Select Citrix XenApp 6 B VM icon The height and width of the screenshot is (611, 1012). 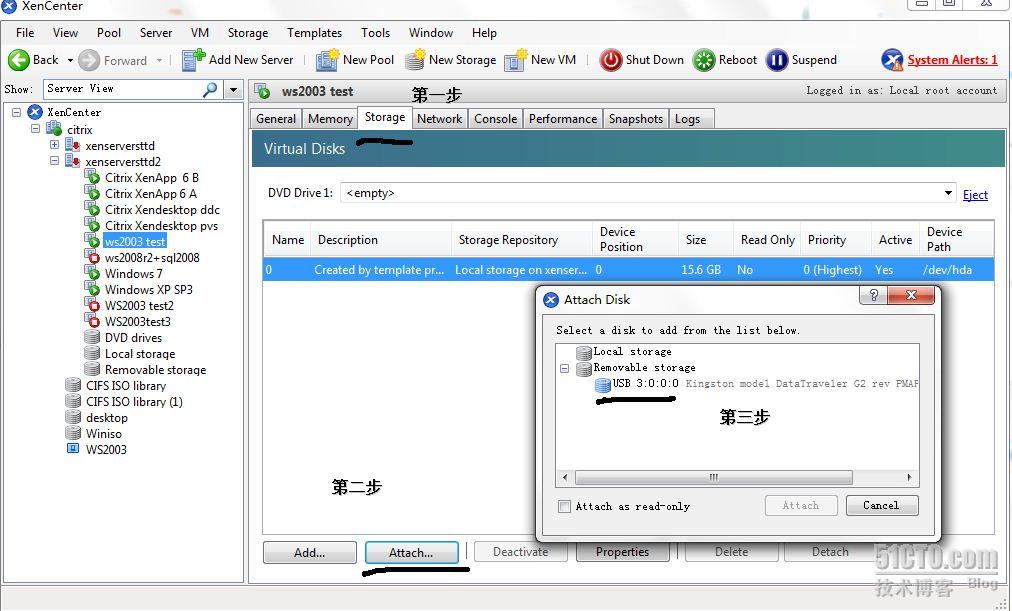pyautogui.click(x=92, y=177)
